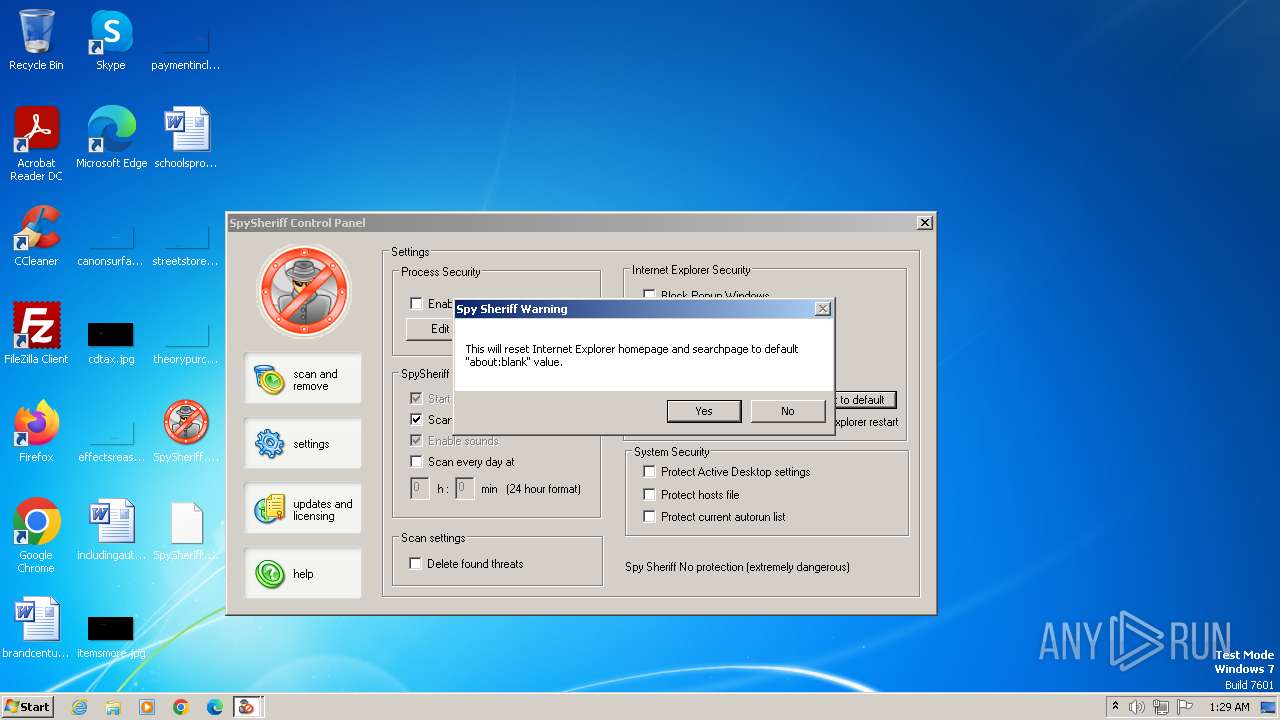Toggle the Process Security Enable checkbox
This screenshot has width=1280, height=720.
coord(417,303)
